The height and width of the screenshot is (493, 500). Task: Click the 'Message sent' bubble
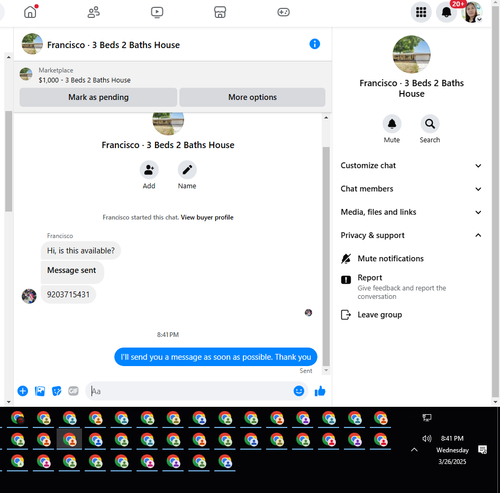click(72, 272)
